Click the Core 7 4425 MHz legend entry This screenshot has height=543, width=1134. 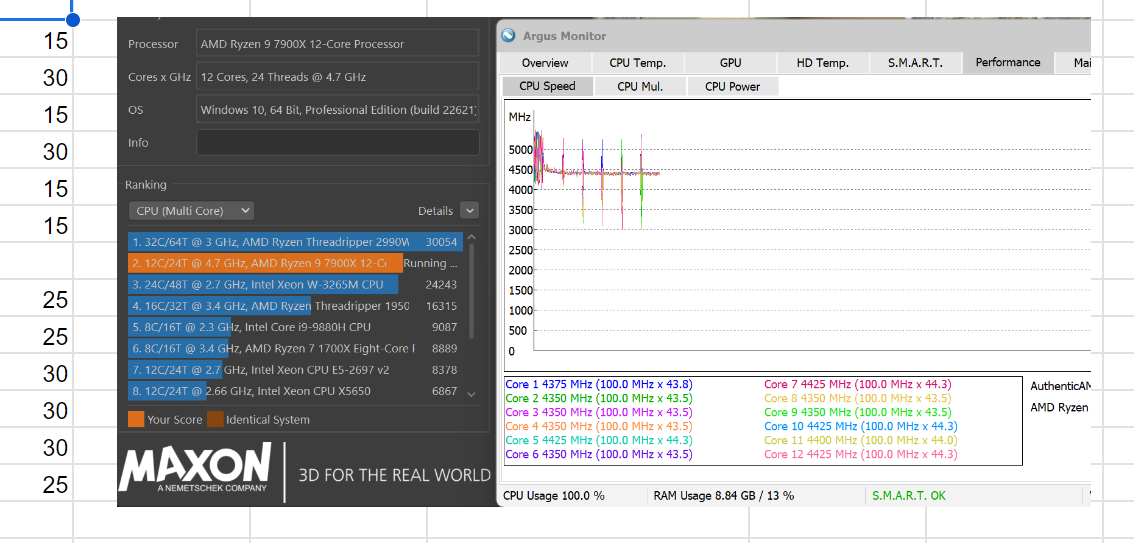[858, 385]
